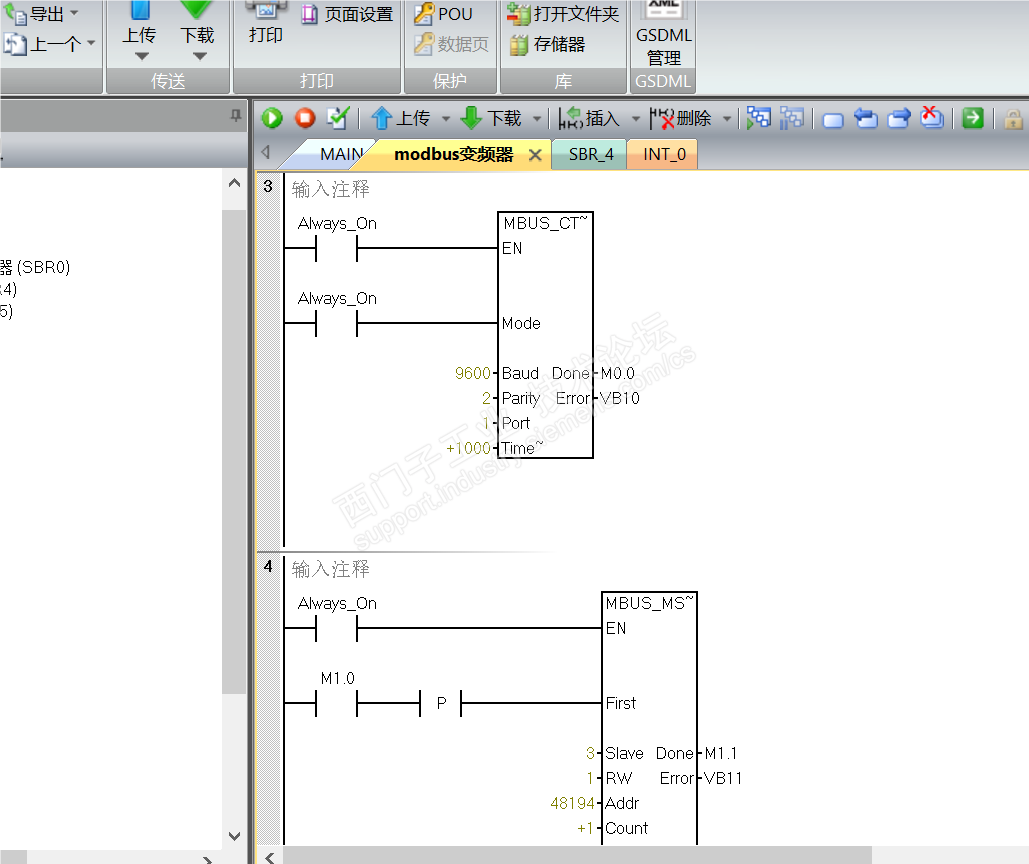Screen dimensions: 1029x864
Task: Select the Baud value 9600
Action: (x=472, y=373)
